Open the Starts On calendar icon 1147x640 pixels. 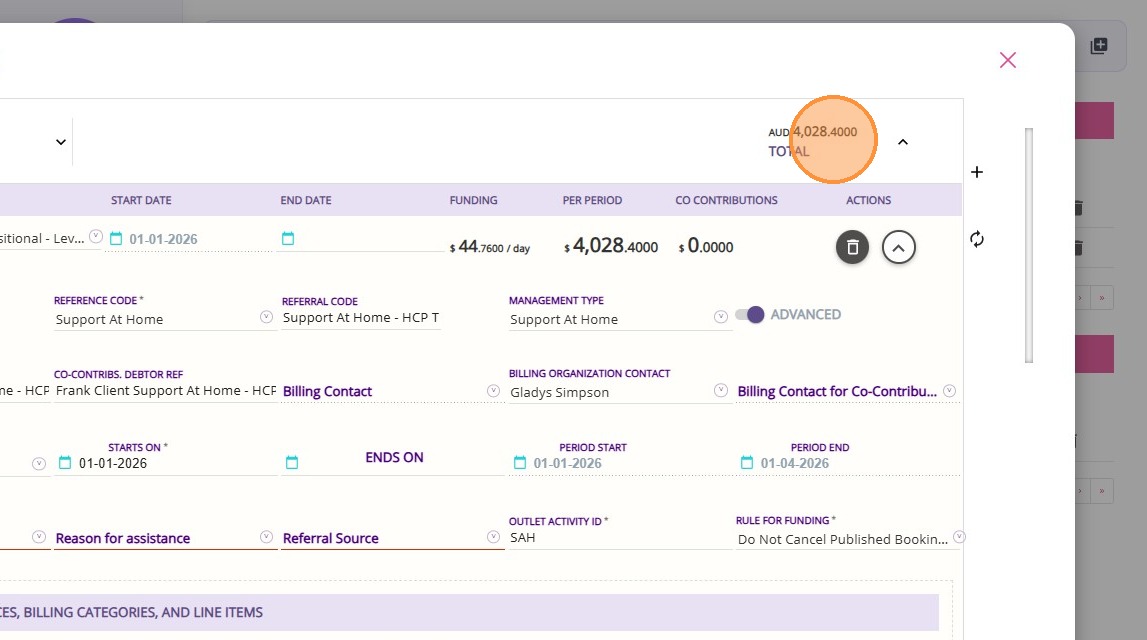(65, 463)
